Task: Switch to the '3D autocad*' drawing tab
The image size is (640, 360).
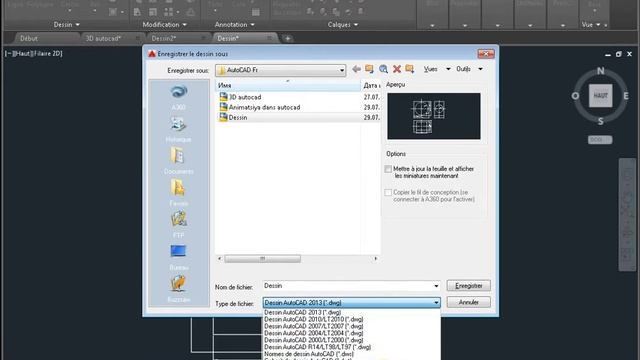Action: pos(103,38)
